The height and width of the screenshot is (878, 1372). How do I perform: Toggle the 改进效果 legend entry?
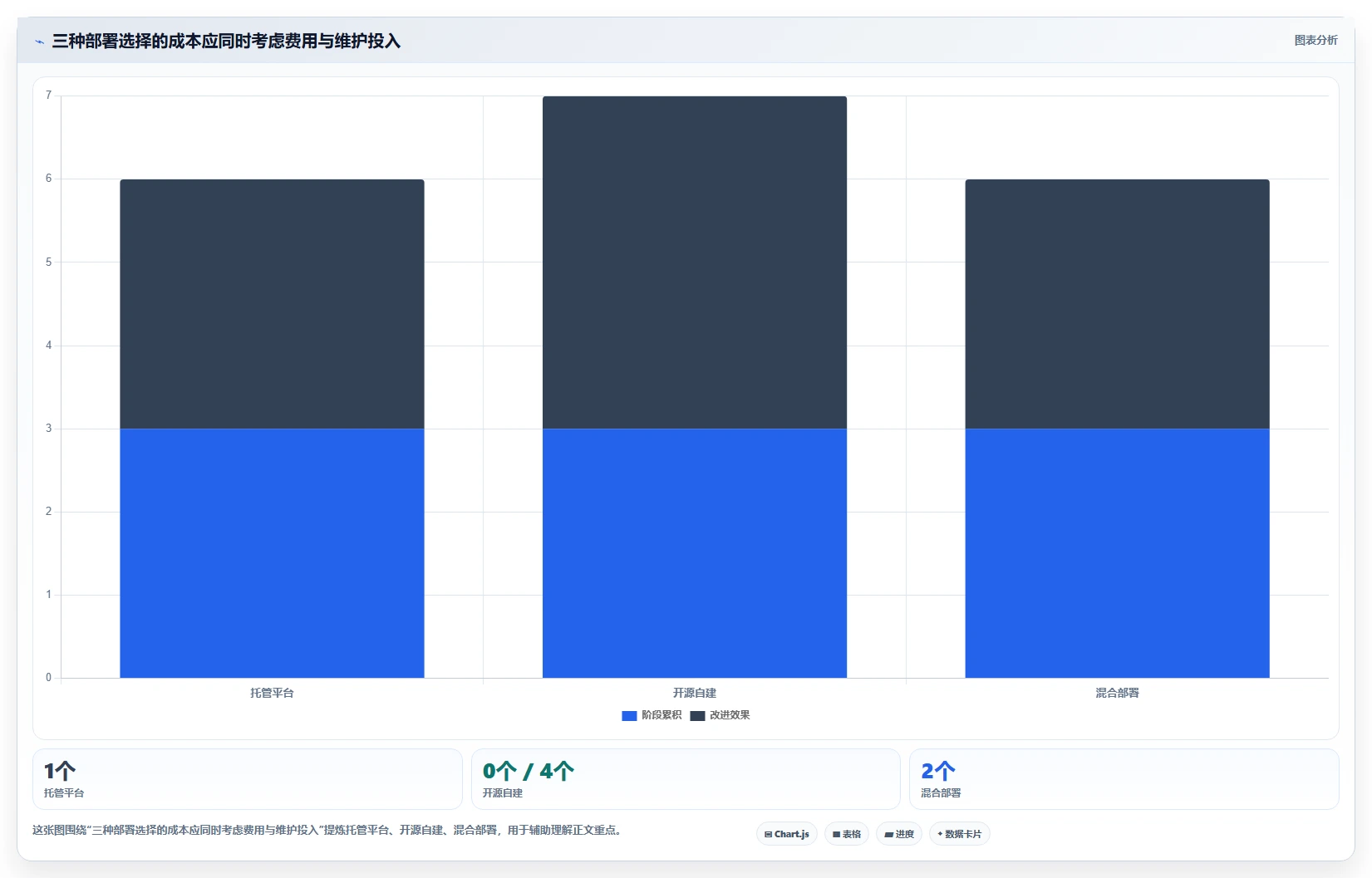[x=720, y=715]
